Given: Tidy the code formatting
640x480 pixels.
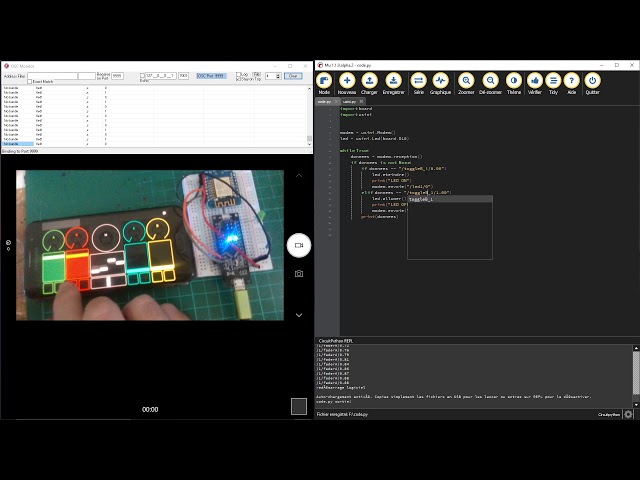Looking at the screenshot, I should pyautogui.click(x=553, y=84).
